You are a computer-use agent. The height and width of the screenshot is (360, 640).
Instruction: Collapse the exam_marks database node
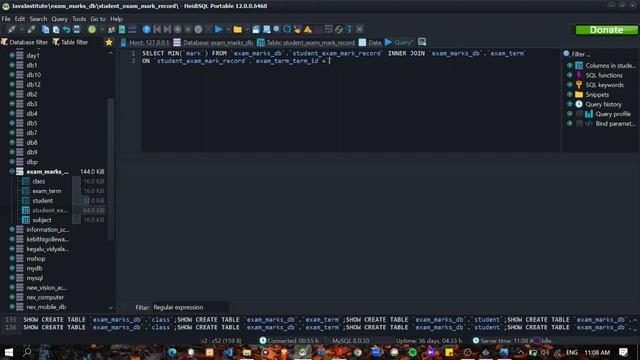pos(12,171)
